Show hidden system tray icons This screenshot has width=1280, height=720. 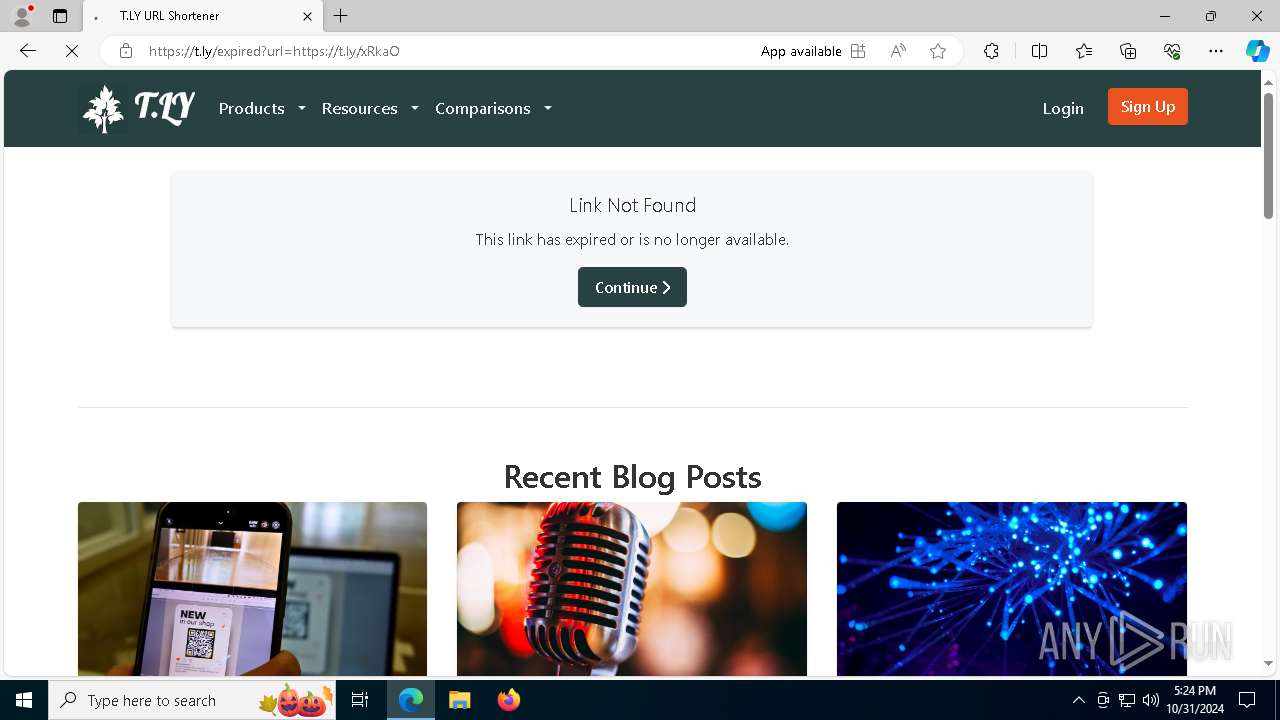click(1078, 700)
